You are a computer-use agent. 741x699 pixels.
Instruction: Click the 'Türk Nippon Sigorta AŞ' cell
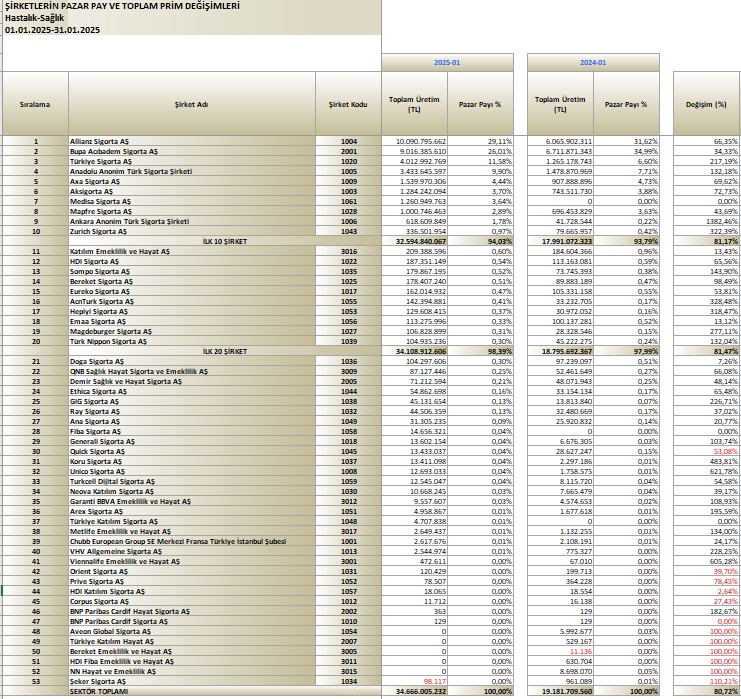192,341
